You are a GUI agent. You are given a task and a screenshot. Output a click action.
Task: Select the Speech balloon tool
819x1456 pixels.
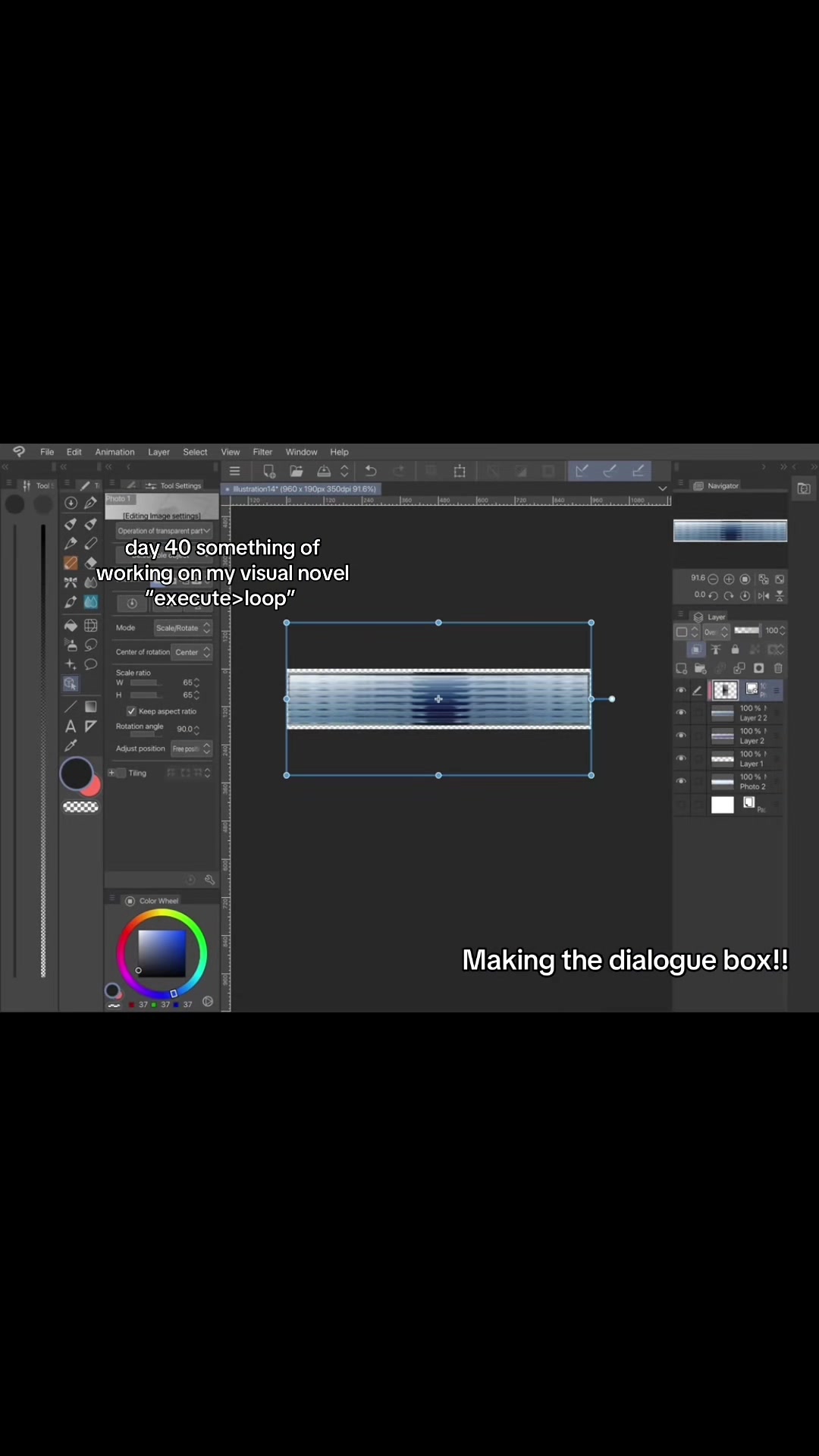click(x=91, y=664)
